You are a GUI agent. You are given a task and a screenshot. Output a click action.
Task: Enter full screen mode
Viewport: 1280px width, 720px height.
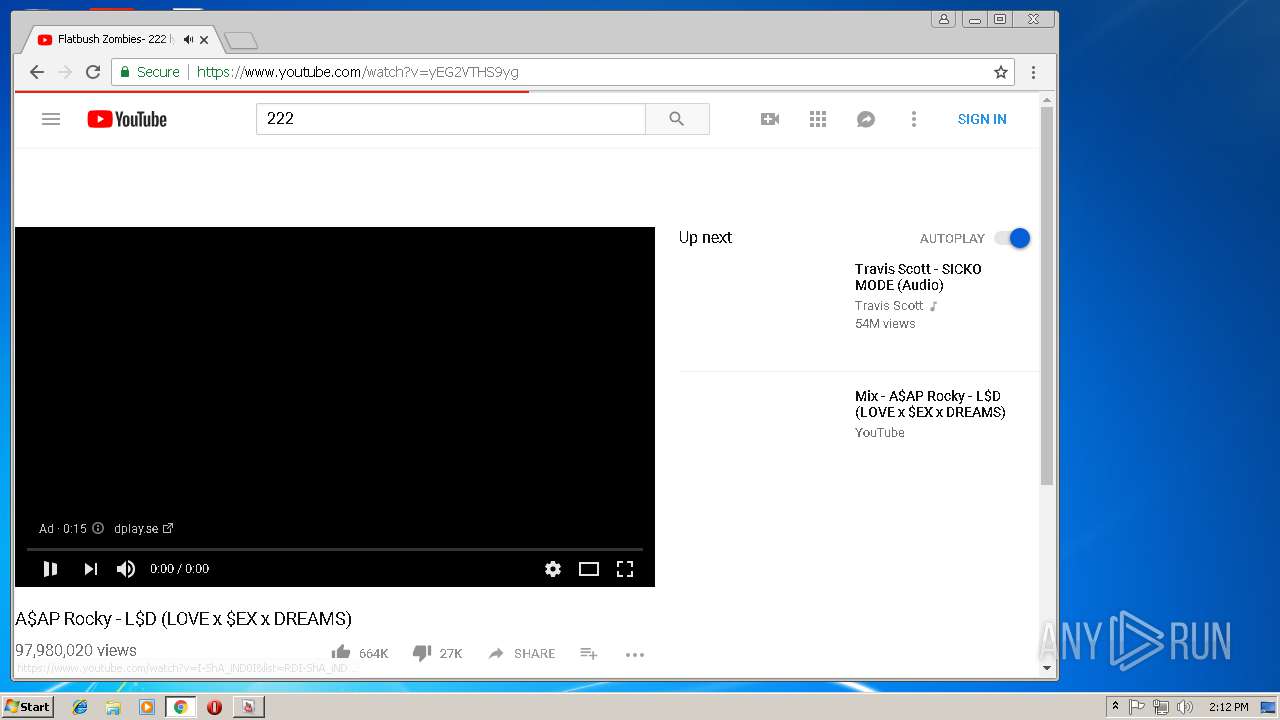point(625,569)
